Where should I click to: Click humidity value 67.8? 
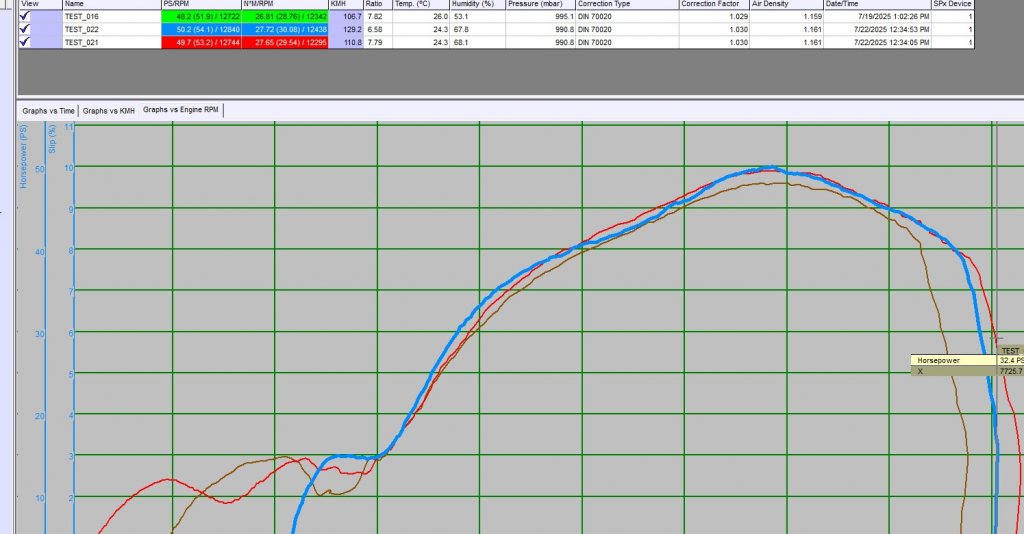click(x=460, y=29)
